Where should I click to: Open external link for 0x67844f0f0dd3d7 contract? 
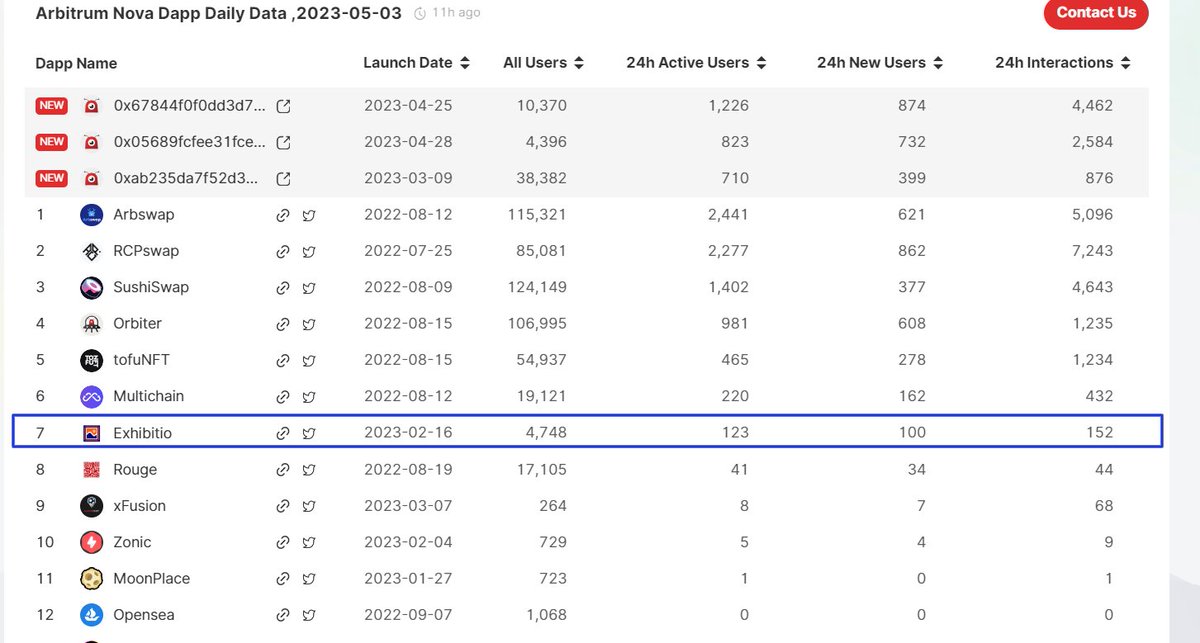[x=283, y=106]
